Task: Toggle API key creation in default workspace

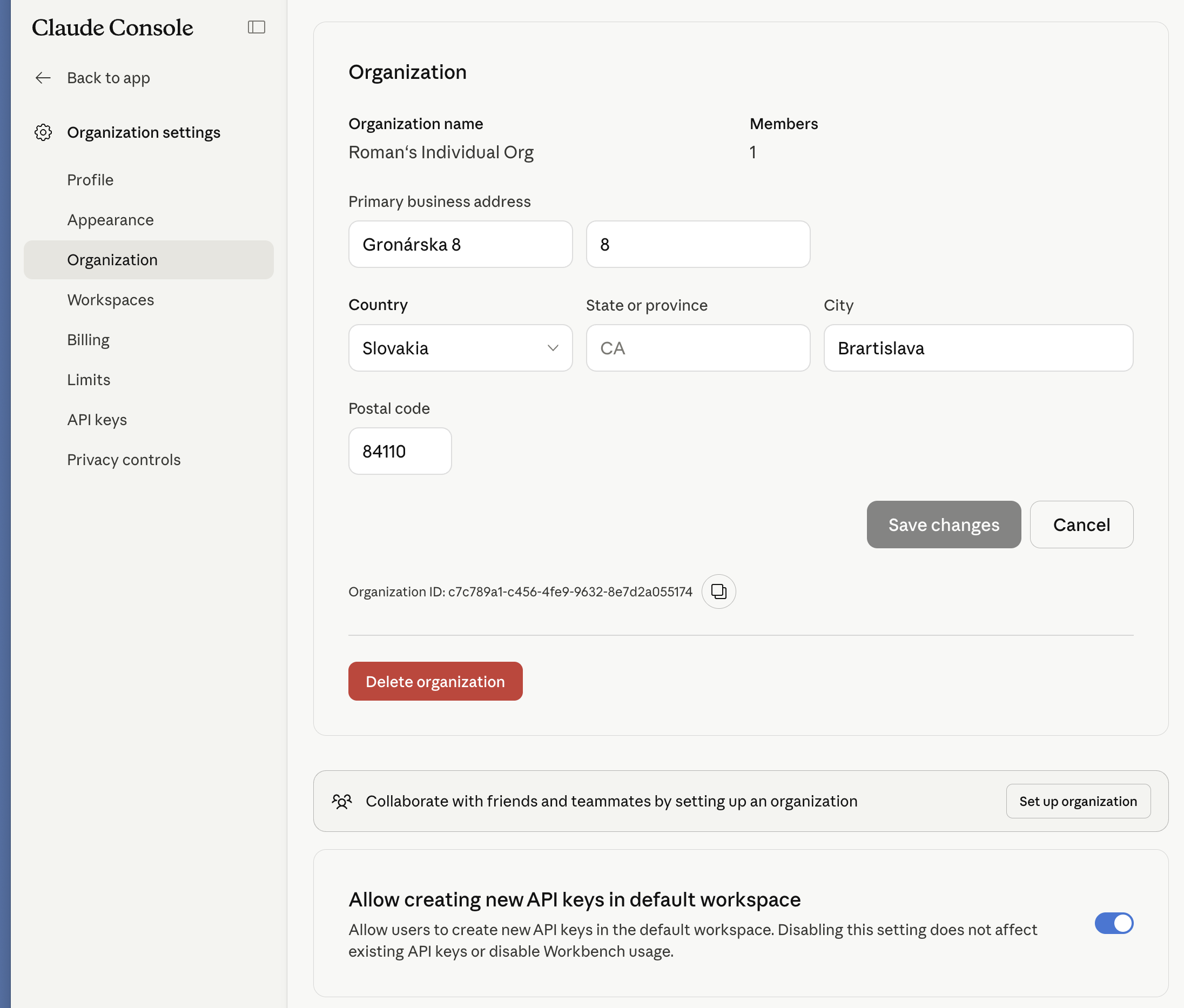Action: coord(1114,923)
